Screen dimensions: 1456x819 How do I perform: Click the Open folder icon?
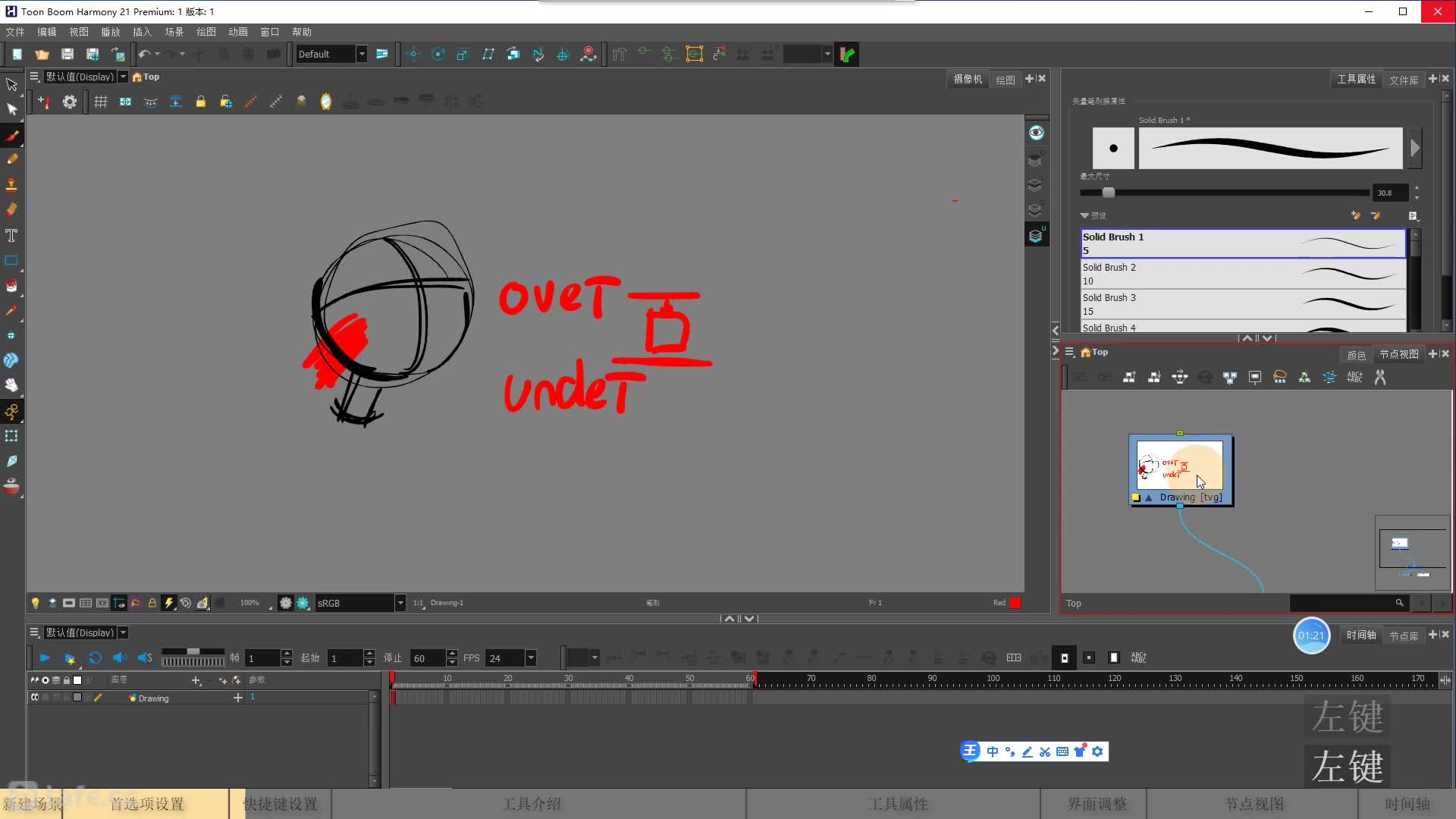42,54
